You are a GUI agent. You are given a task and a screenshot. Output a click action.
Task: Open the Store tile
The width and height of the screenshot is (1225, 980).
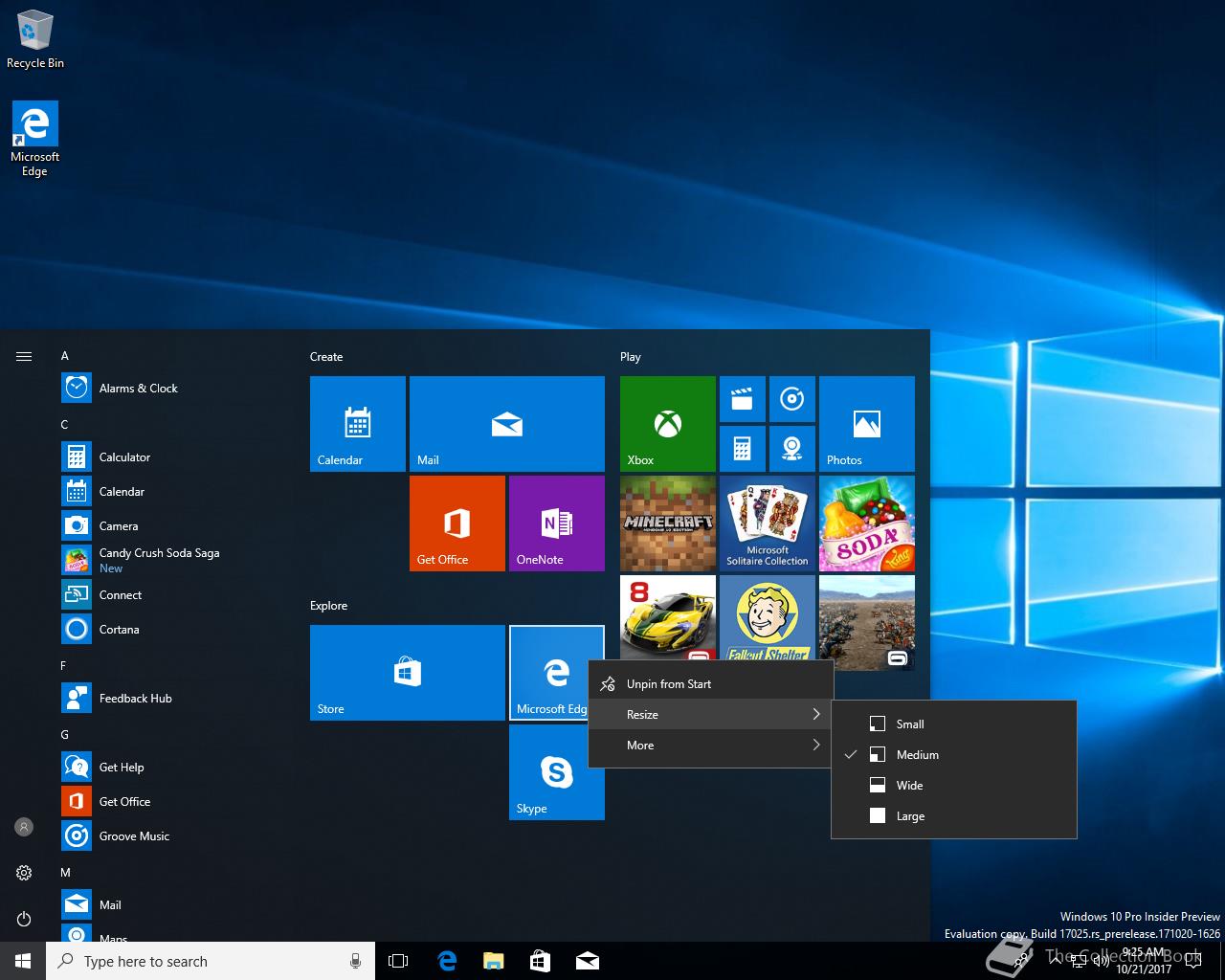click(408, 673)
